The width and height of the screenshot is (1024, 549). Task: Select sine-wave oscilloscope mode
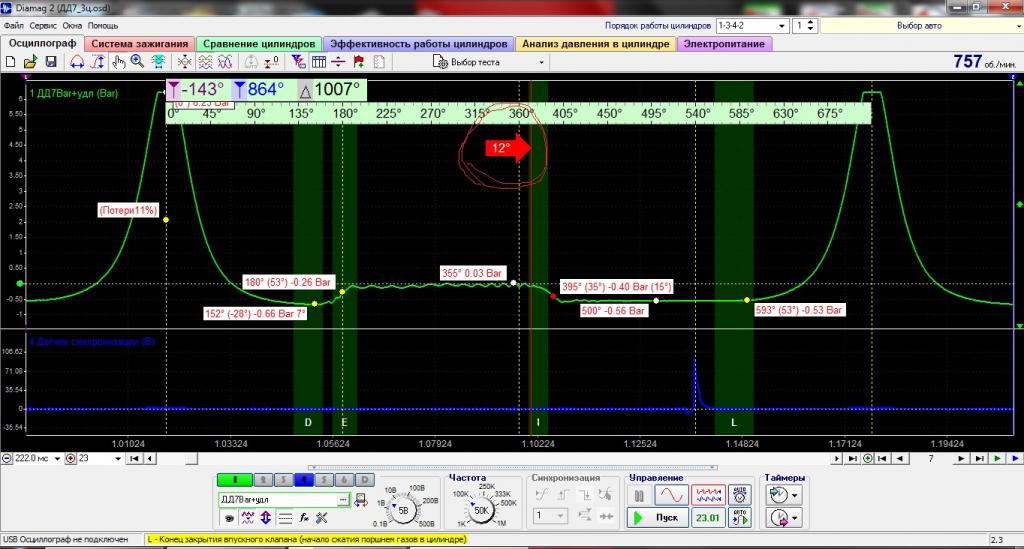(x=671, y=495)
